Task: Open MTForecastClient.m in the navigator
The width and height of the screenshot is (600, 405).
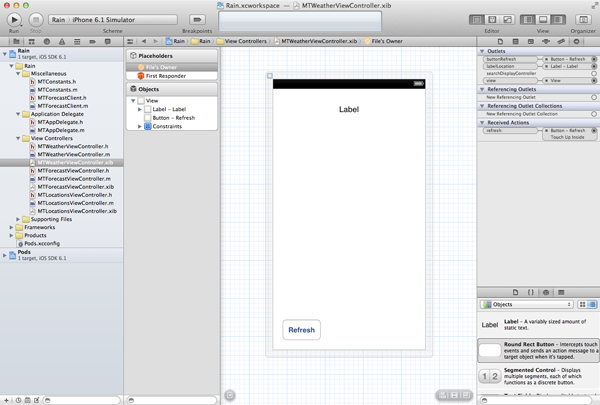Action: pos(63,106)
